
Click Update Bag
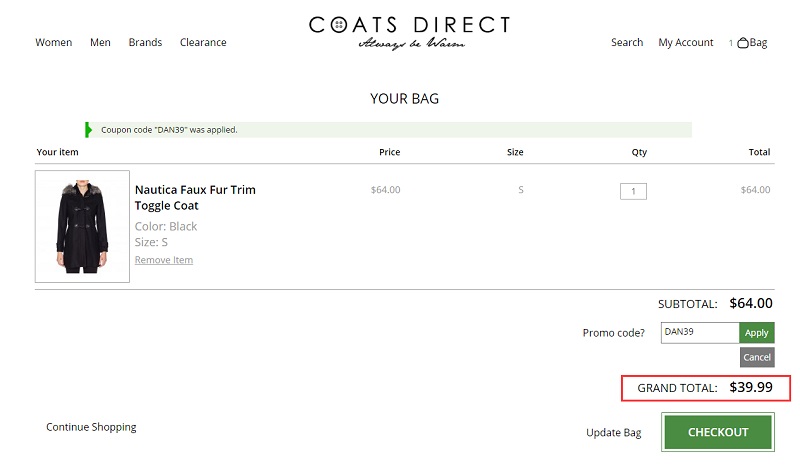(x=613, y=433)
